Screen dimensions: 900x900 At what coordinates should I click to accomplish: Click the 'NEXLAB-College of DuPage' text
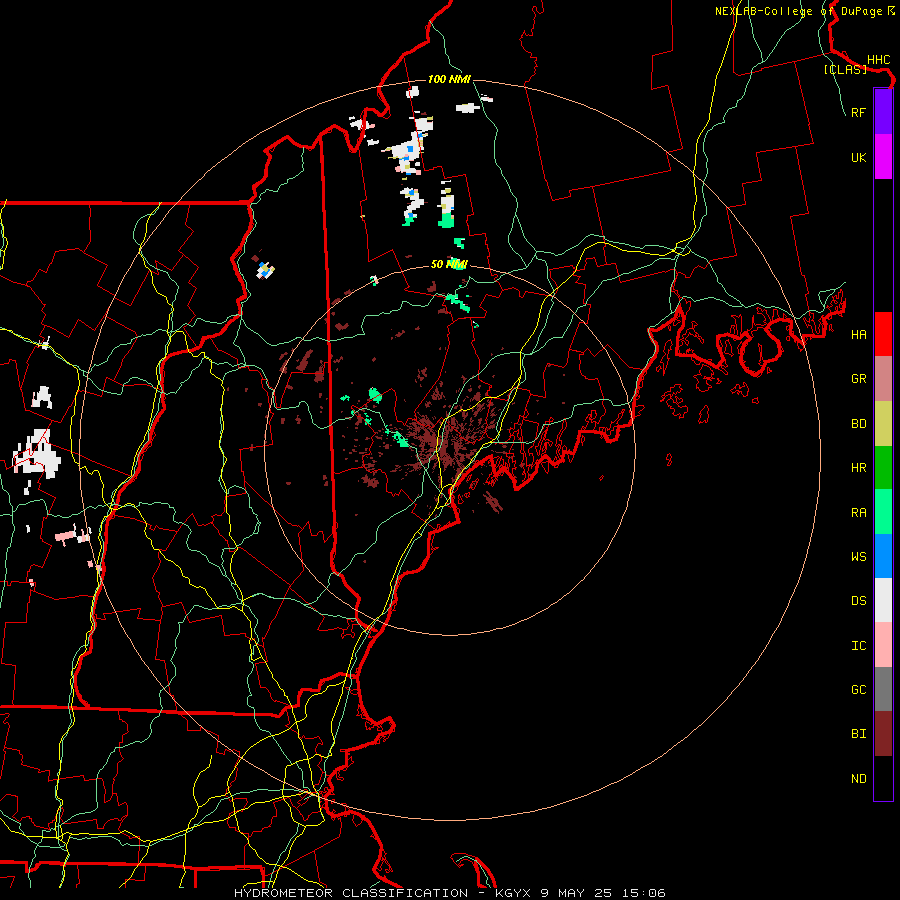pos(798,11)
